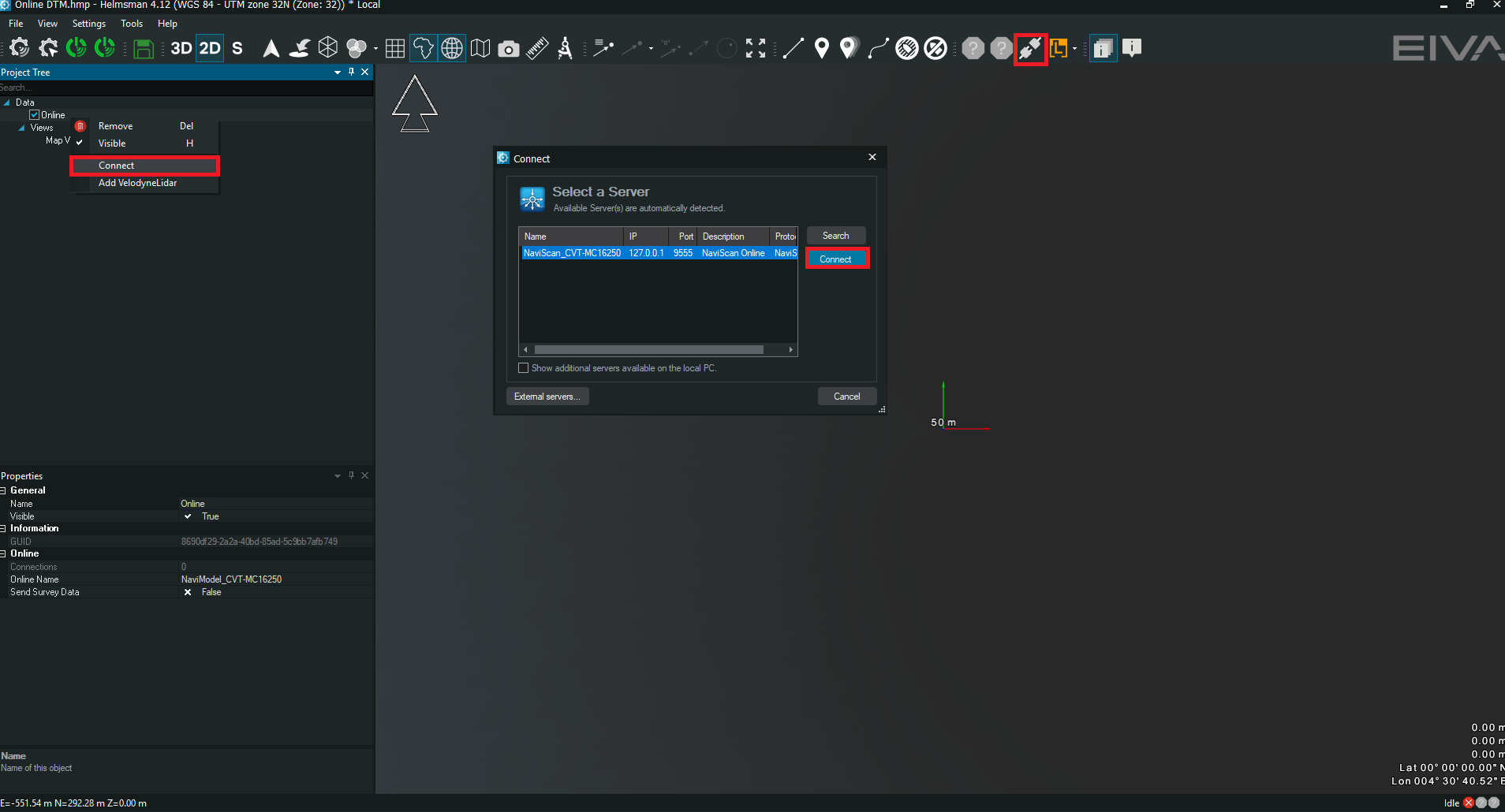Click the green save disk icon
The height and width of the screenshot is (812, 1505).
click(x=143, y=49)
